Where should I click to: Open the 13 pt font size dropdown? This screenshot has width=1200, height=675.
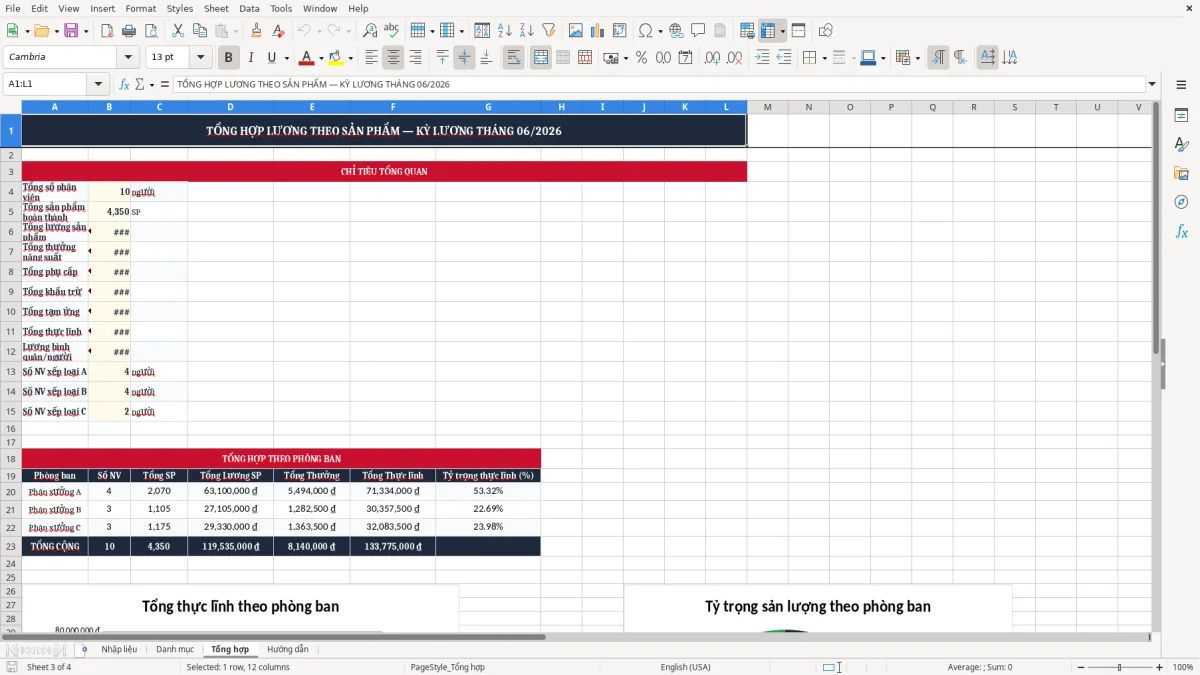[x=201, y=58]
